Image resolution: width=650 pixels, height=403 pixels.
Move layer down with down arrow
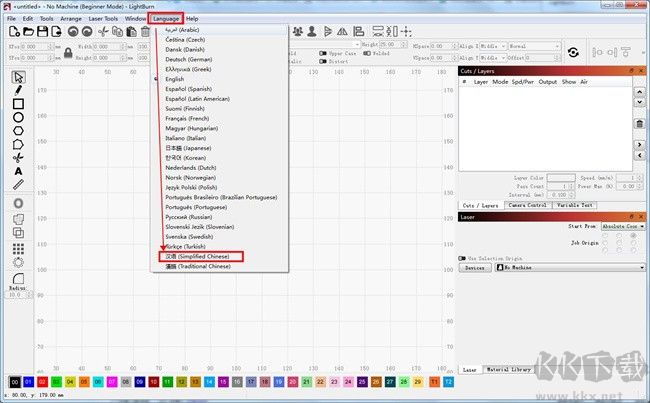pos(639,102)
